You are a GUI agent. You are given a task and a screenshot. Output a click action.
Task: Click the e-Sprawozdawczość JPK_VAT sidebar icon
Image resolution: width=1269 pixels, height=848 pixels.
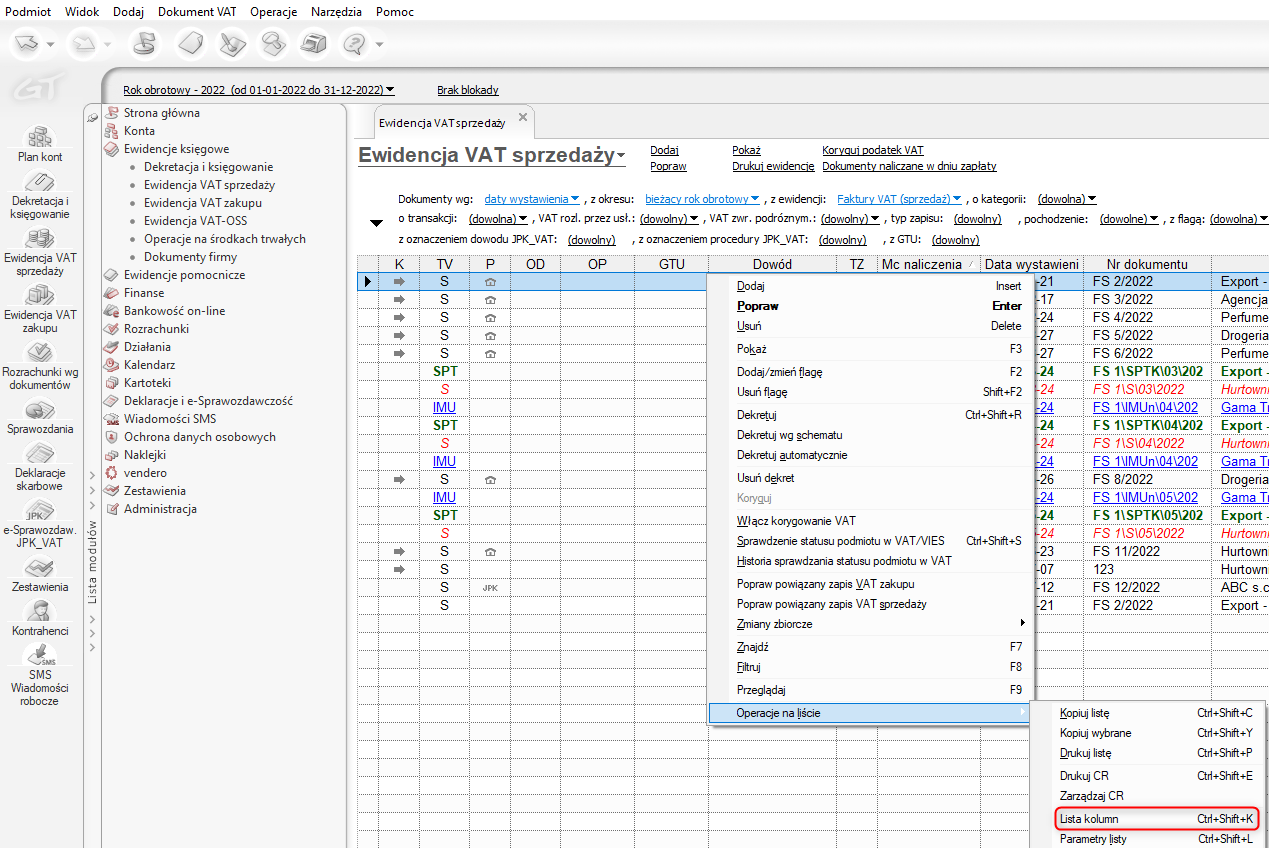40,514
